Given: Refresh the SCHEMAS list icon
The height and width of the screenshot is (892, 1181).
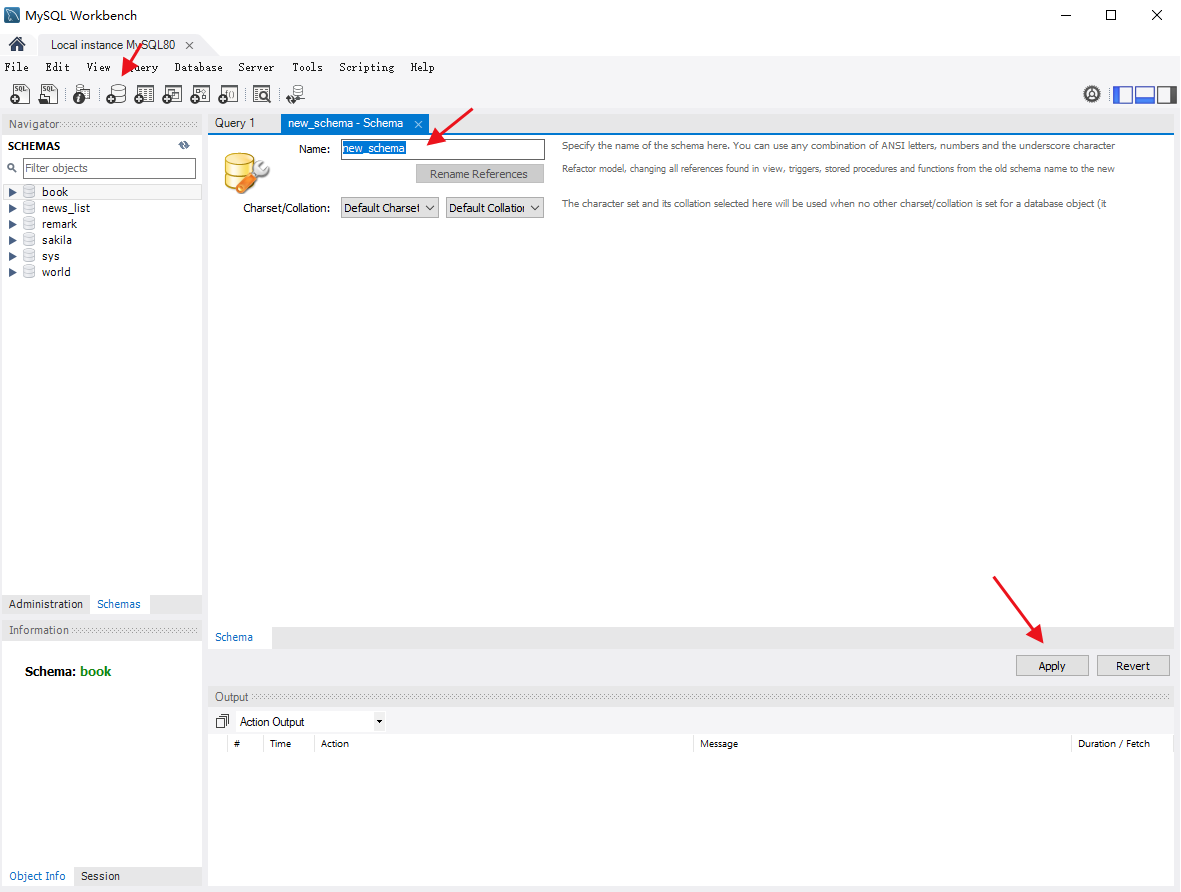Looking at the screenshot, I should pos(184,145).
